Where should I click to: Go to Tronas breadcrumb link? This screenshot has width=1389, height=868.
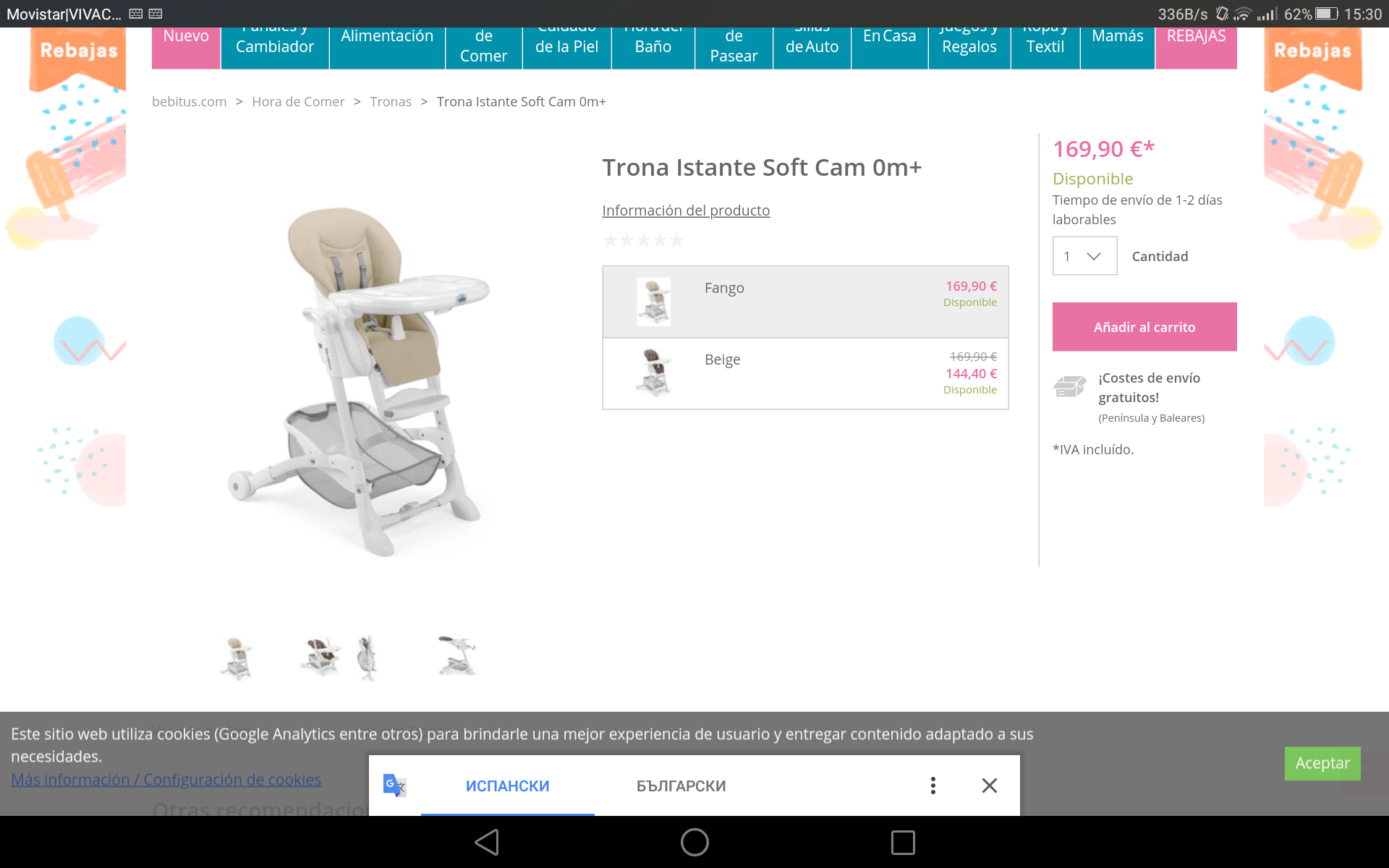[391, 102]
